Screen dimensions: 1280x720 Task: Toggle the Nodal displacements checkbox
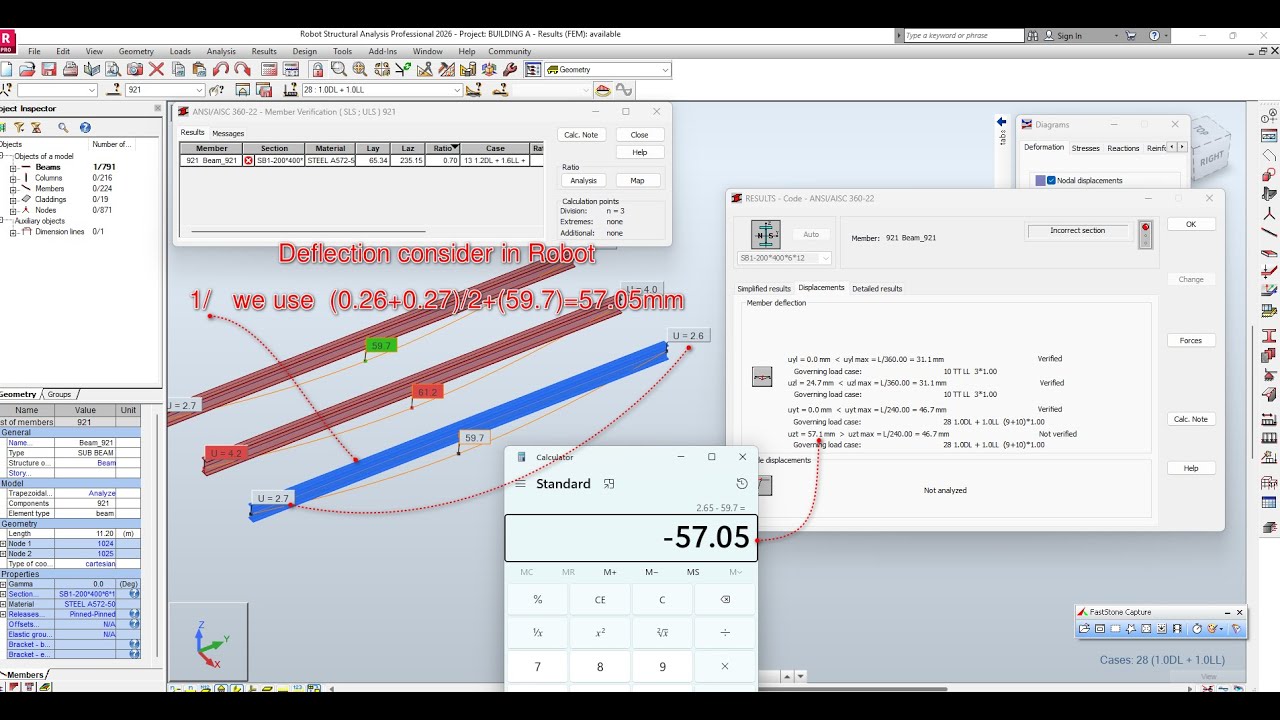coord(1051,181)
